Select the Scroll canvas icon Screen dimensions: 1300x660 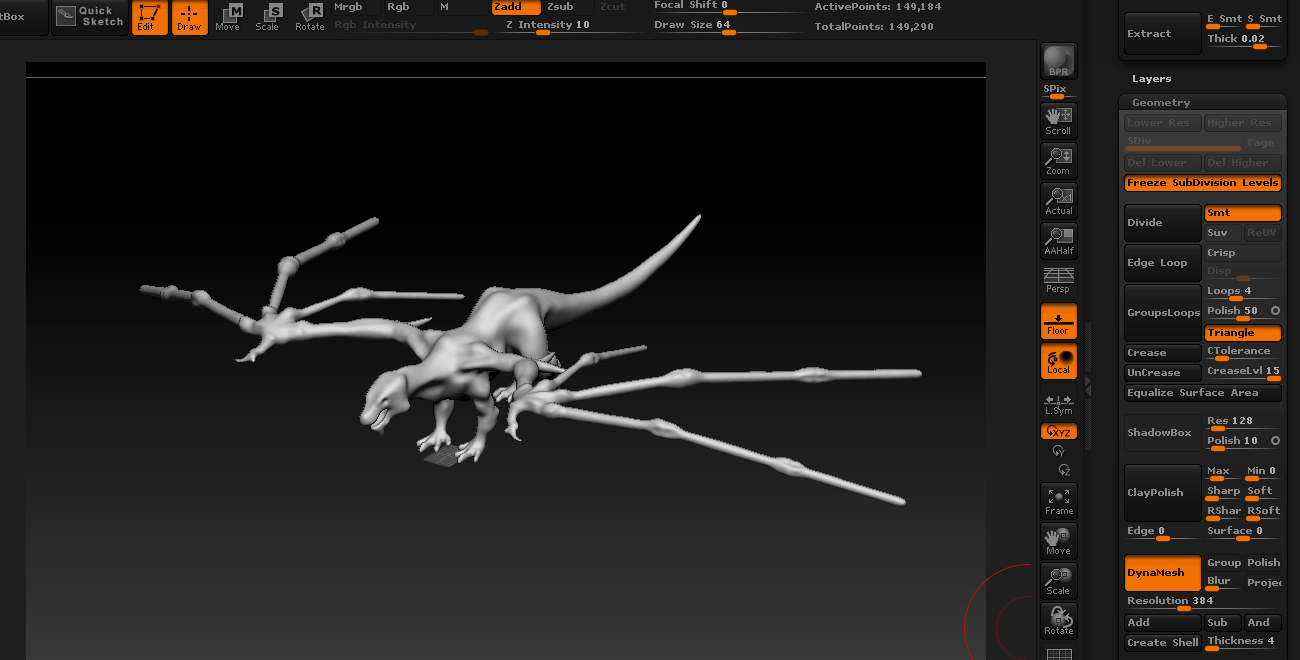(1058, 120)
